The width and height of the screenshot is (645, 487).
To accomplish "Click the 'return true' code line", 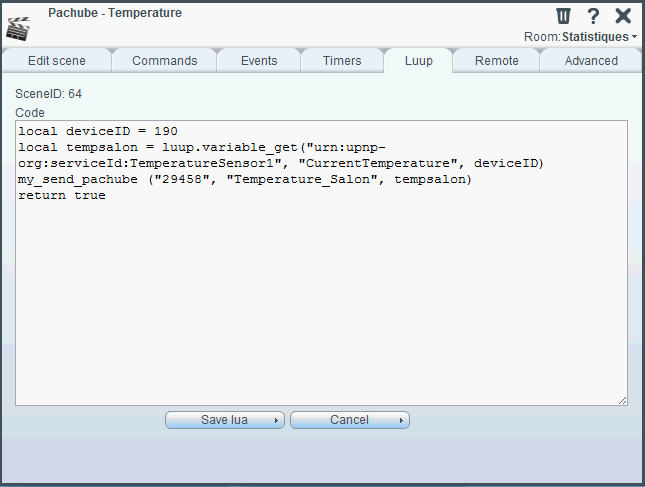I will click(62, 195).
